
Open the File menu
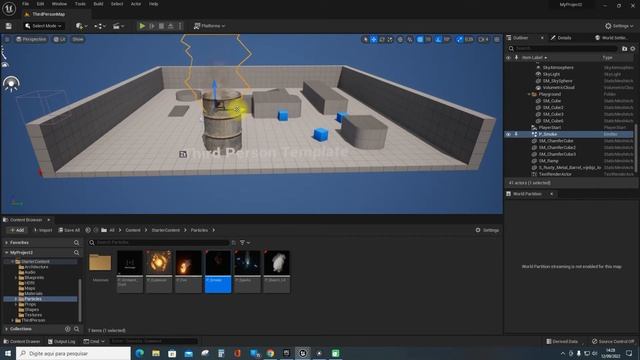(x=25, y=4)
